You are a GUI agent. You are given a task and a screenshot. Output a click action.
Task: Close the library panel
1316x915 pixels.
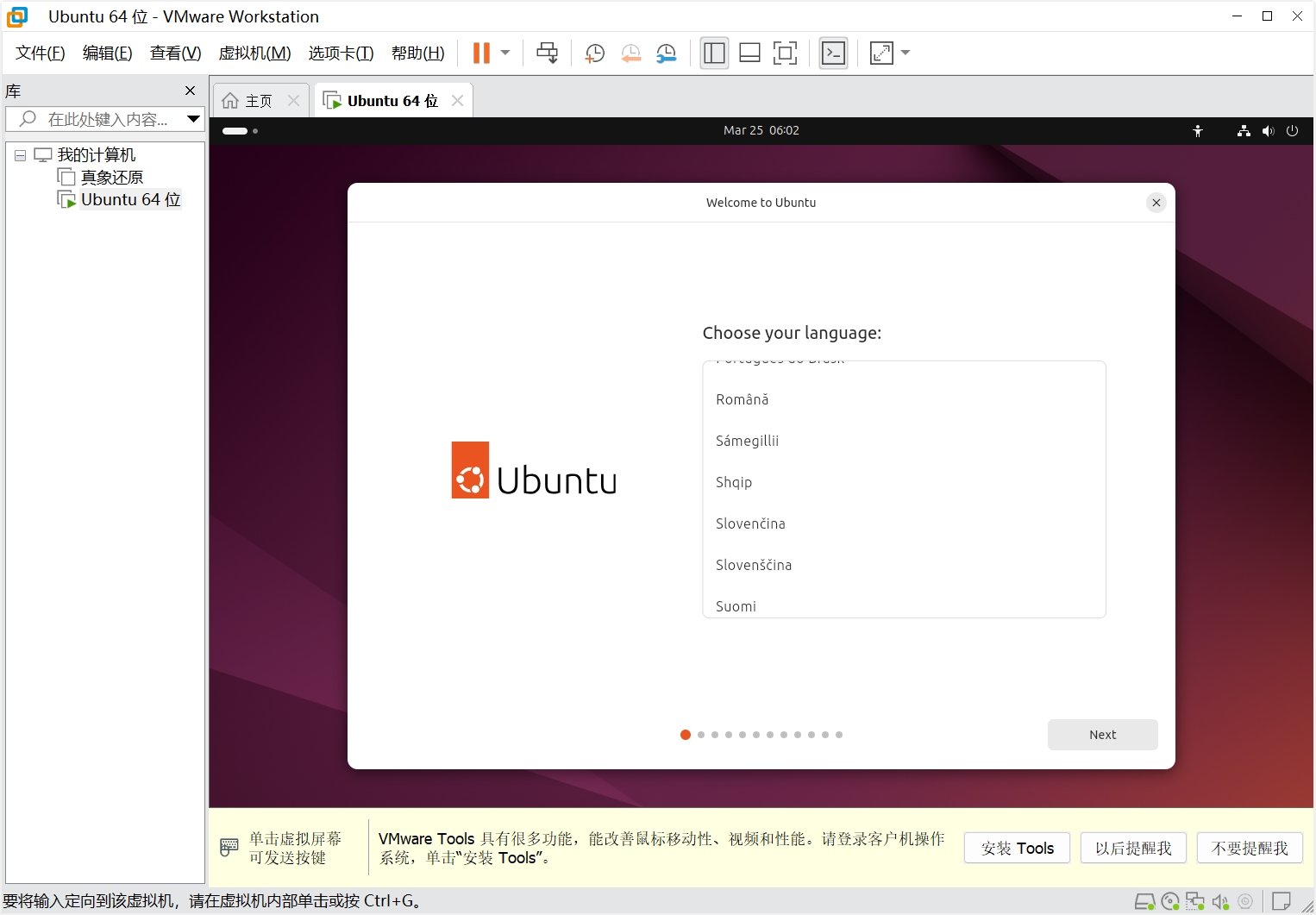191,91
